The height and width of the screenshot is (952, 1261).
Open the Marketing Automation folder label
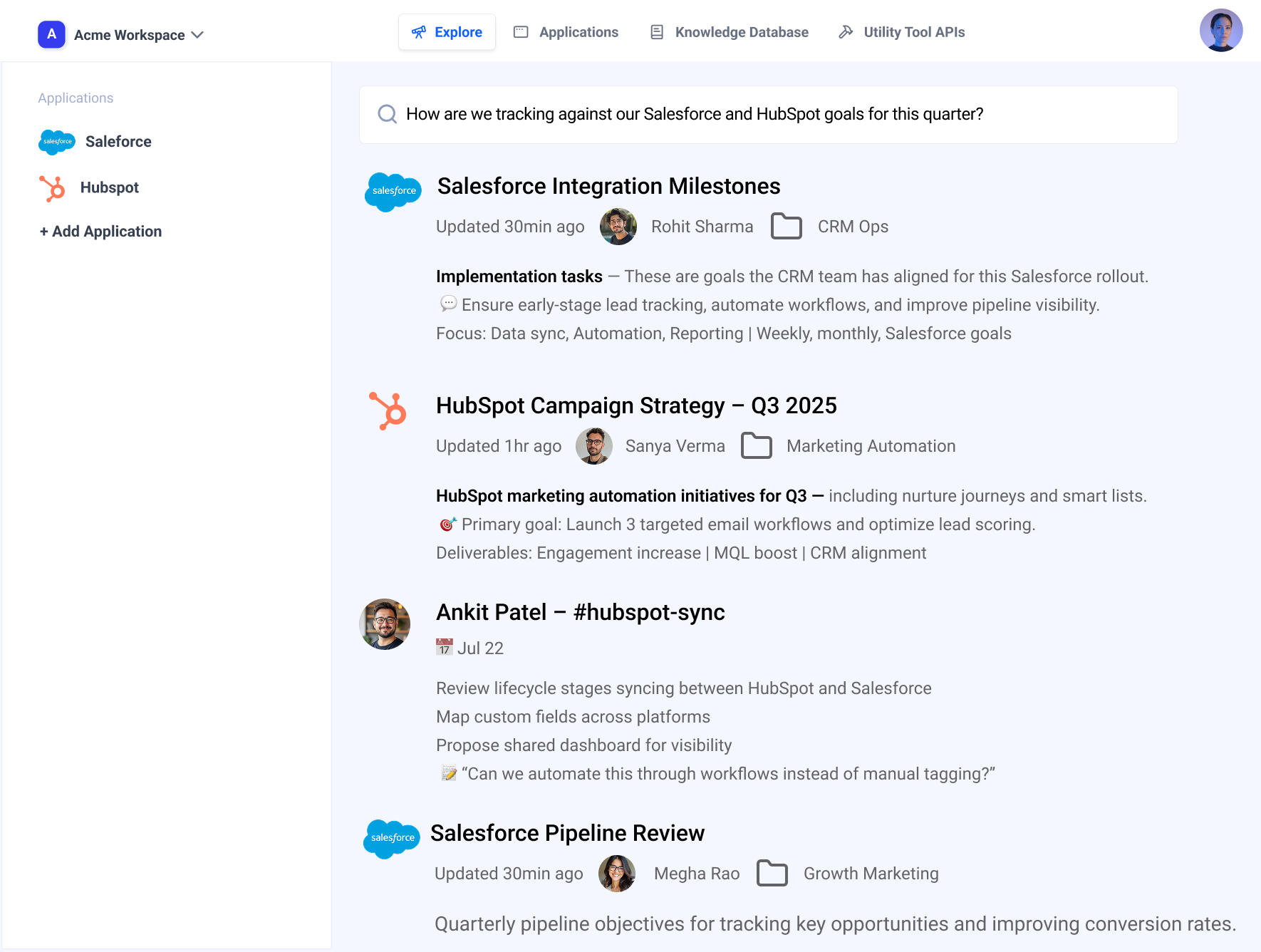tap(871, 446)
